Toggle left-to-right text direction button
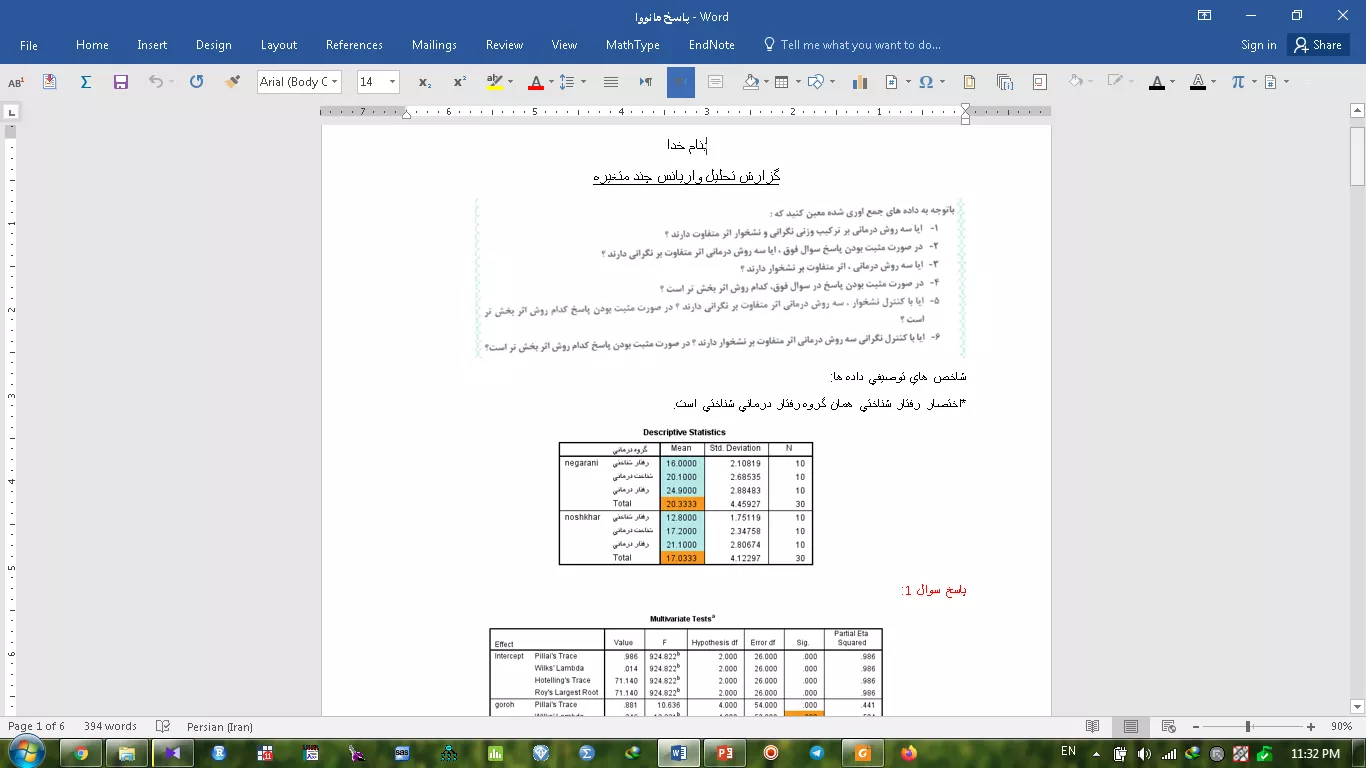1366x768 pixels. [x=646, y=82]
